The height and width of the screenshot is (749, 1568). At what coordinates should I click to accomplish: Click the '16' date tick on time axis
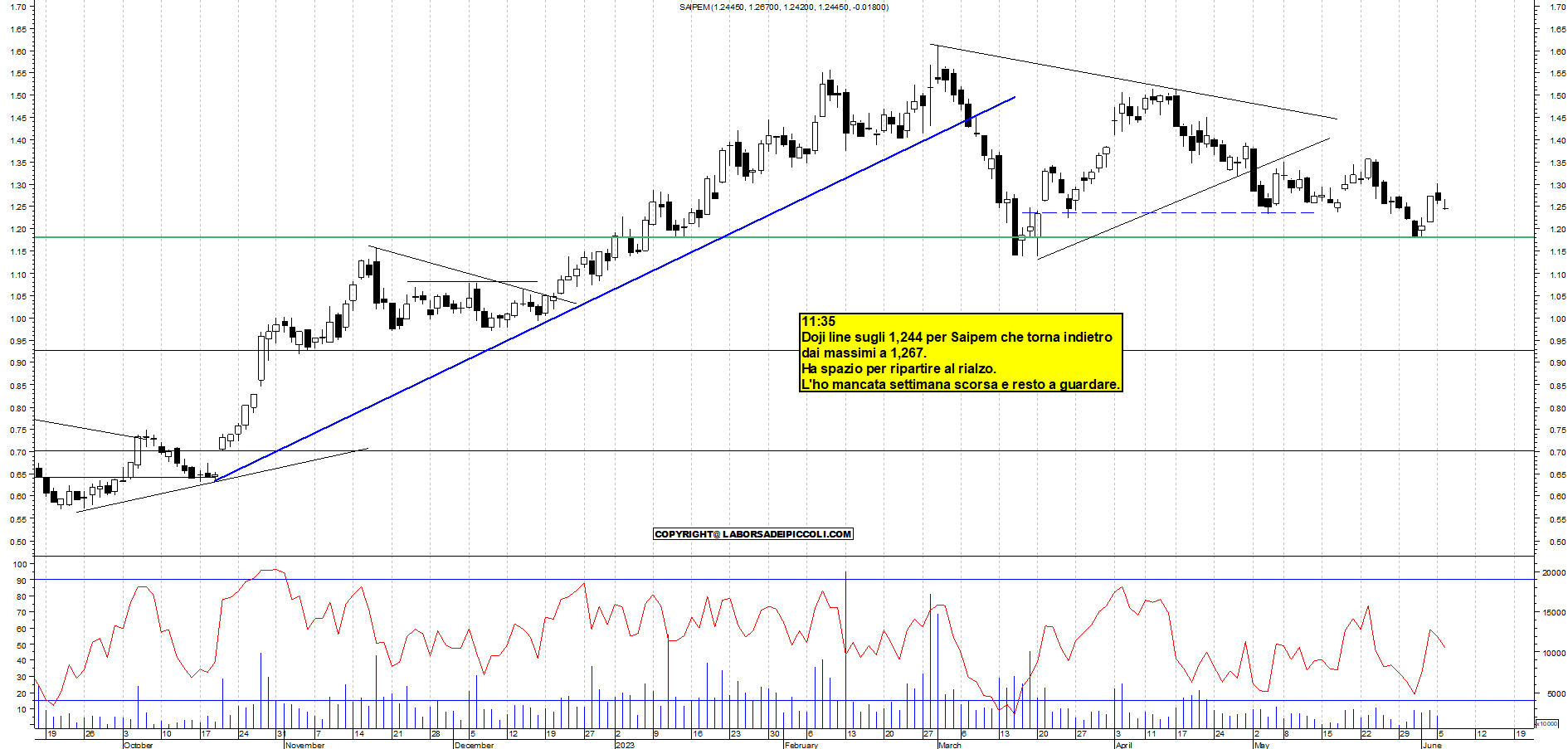698,734
